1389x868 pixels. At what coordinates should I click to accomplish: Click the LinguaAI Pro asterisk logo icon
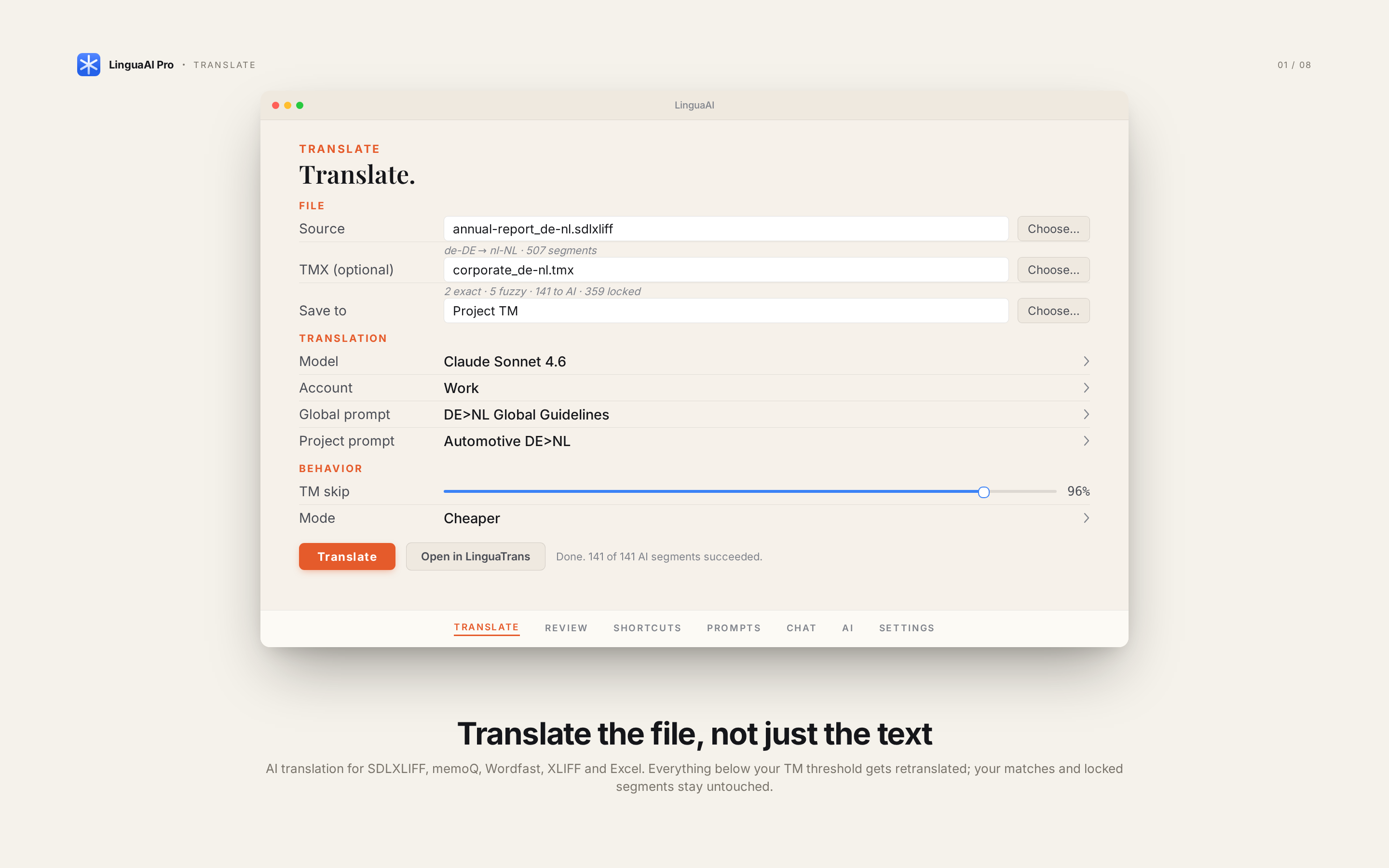88,64
